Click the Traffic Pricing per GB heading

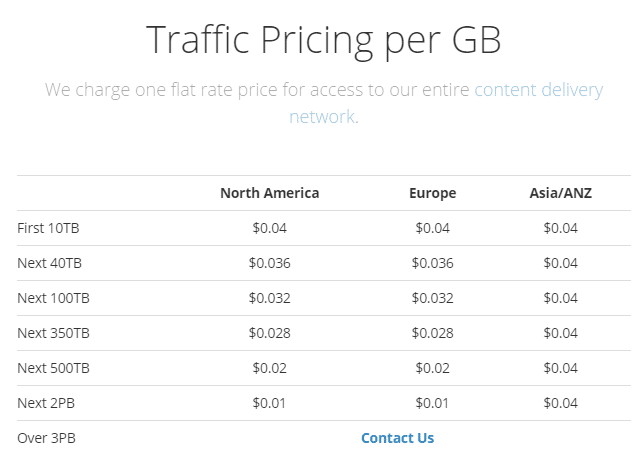pyautogui.click(x=323, y=39)
